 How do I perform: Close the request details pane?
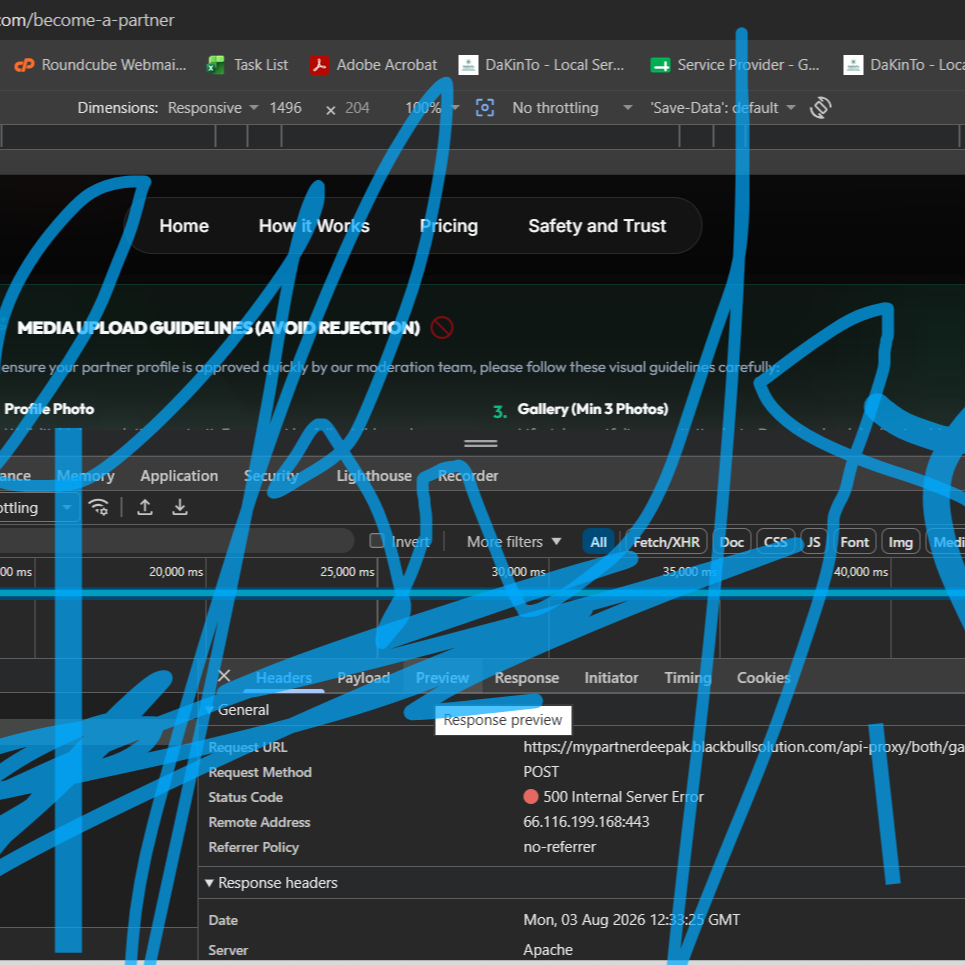[224, 676]
